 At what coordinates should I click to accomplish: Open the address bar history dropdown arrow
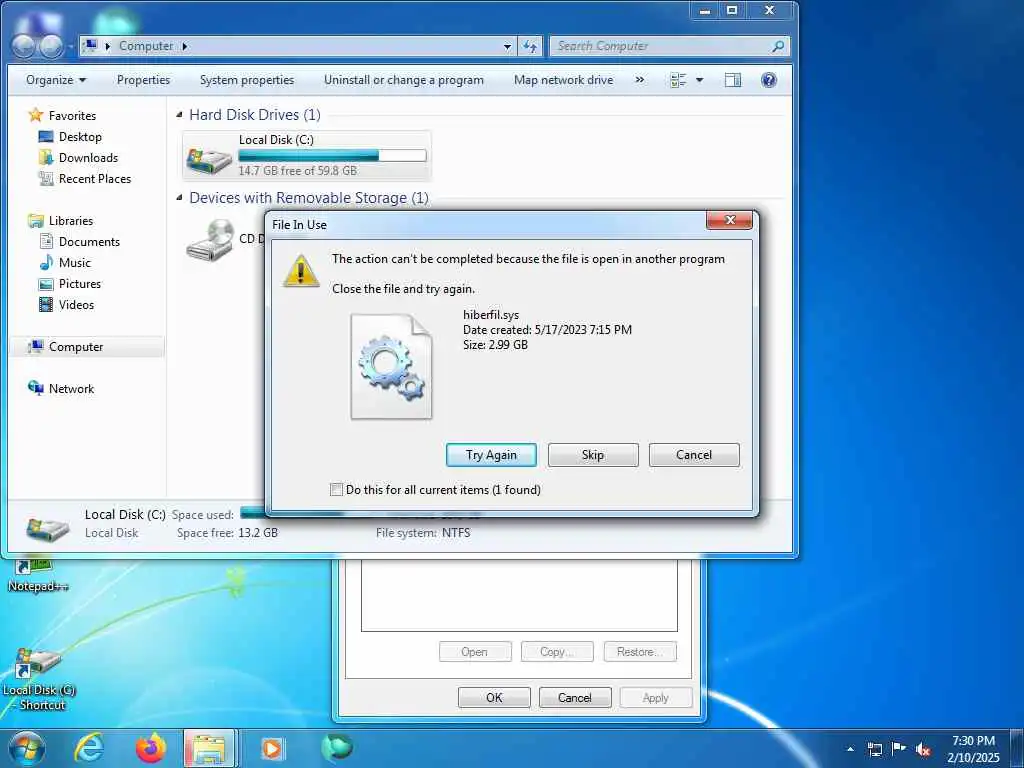(507, 46)
